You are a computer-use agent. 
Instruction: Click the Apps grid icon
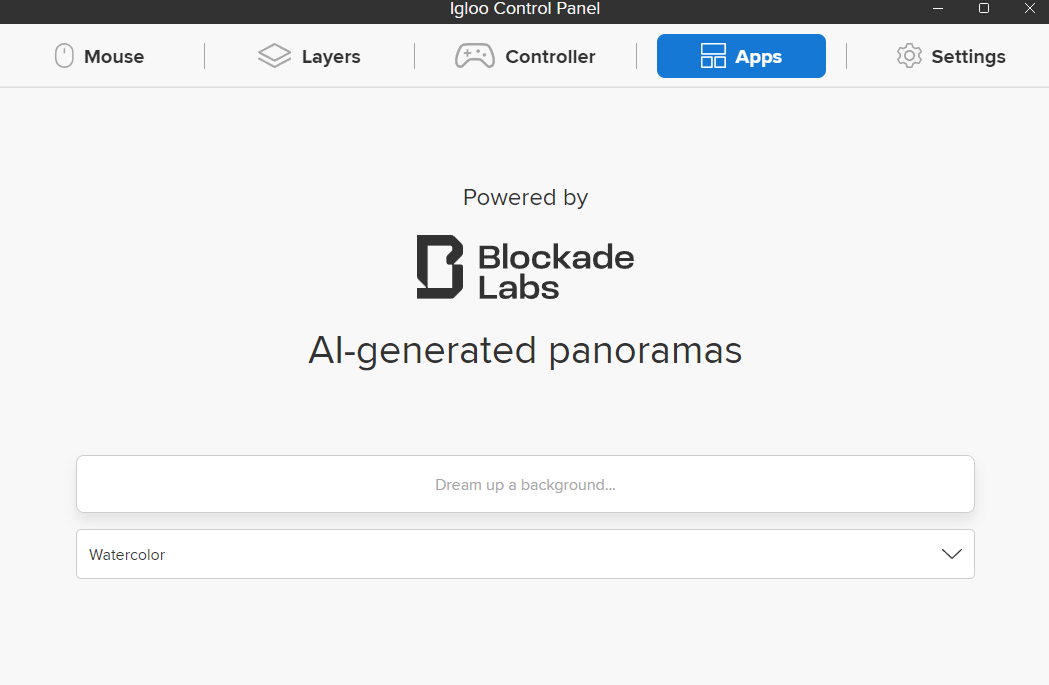pos(713,56)
